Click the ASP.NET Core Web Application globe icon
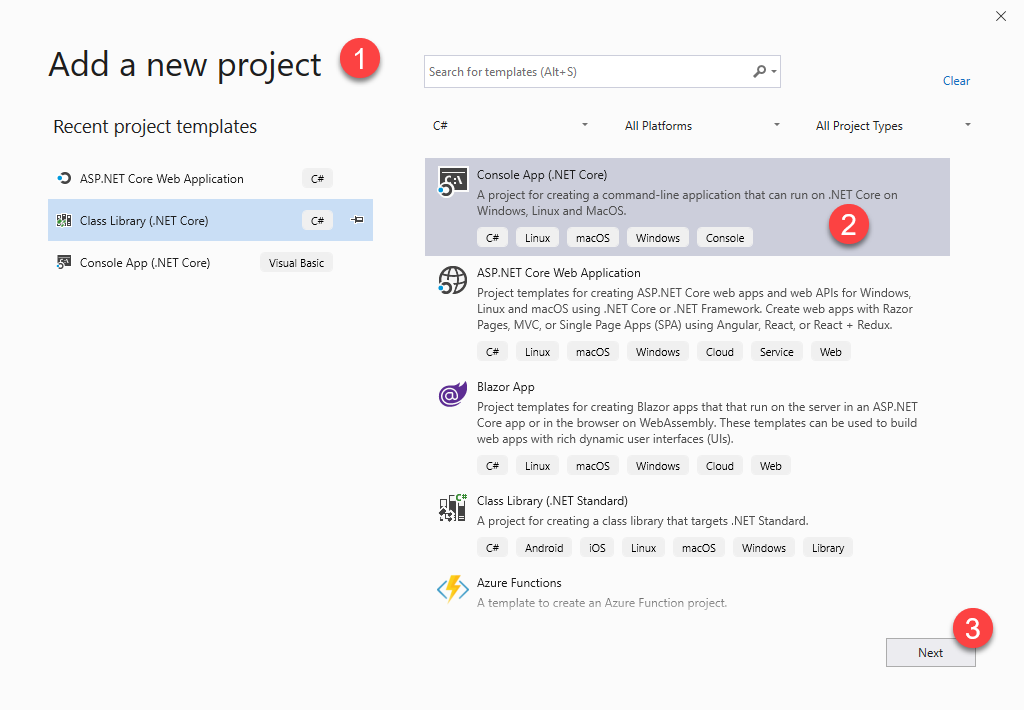The width and height of the screenshot is (1024, 710). click(452, 280)
